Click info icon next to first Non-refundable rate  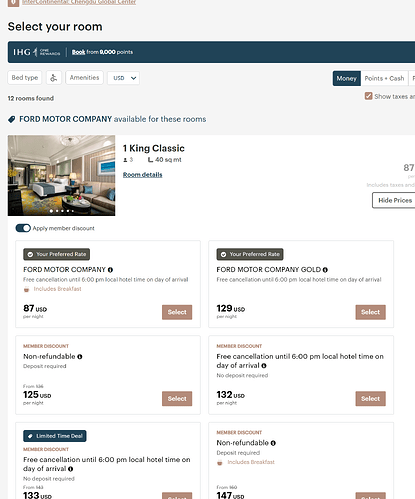[80, 357]
